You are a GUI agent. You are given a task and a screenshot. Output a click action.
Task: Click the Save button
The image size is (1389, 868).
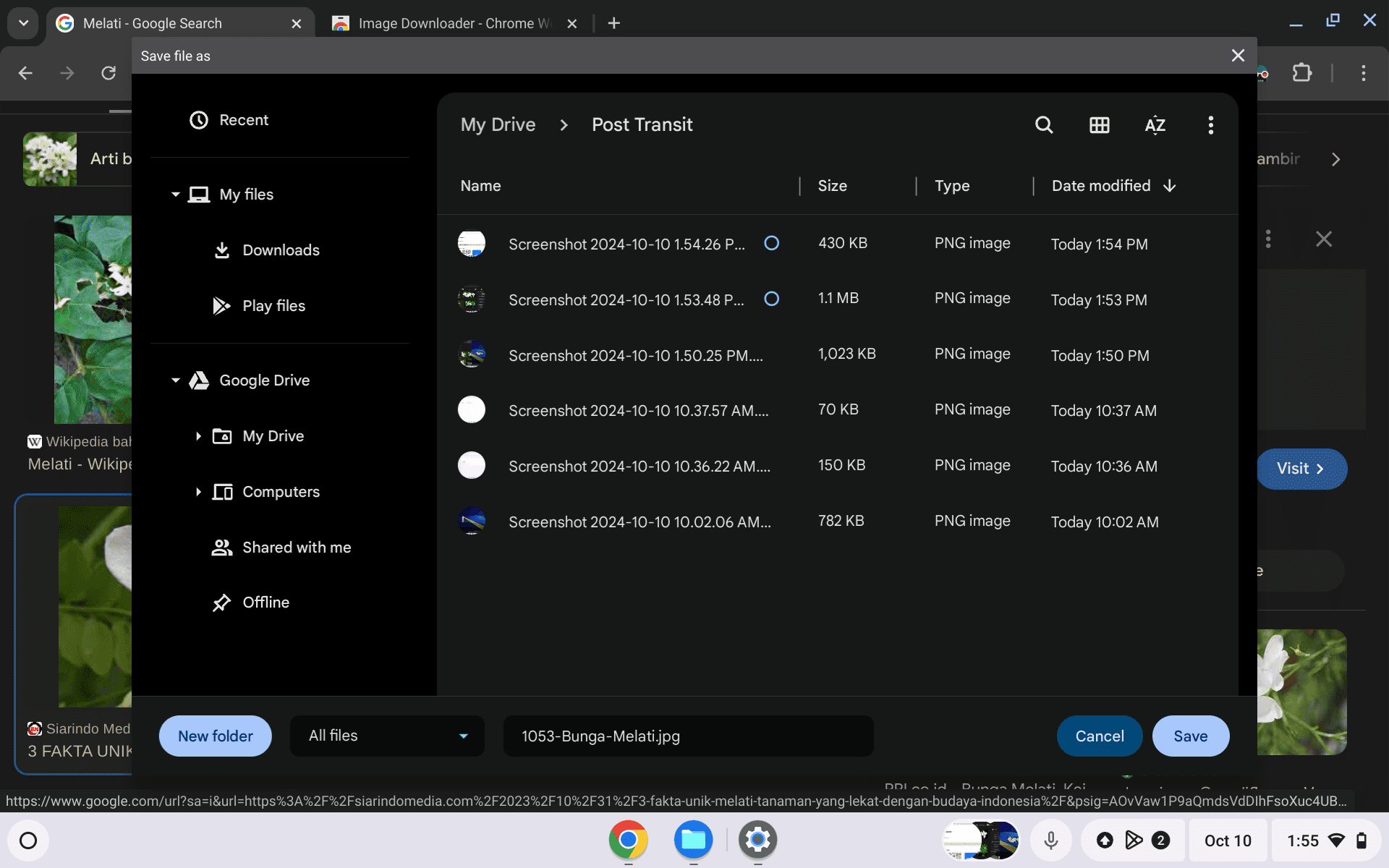click(1190, 736)
